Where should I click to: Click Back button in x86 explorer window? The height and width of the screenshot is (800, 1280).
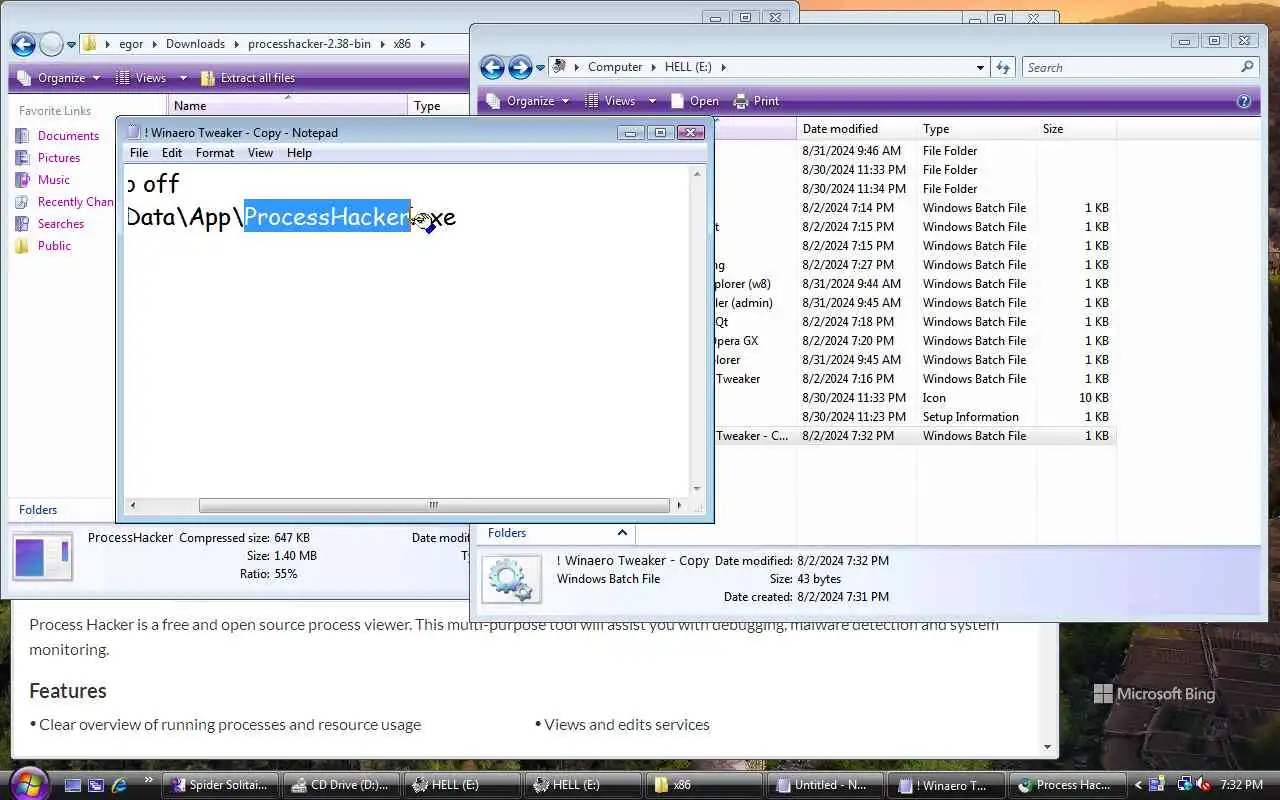click(x=23, y=44)
